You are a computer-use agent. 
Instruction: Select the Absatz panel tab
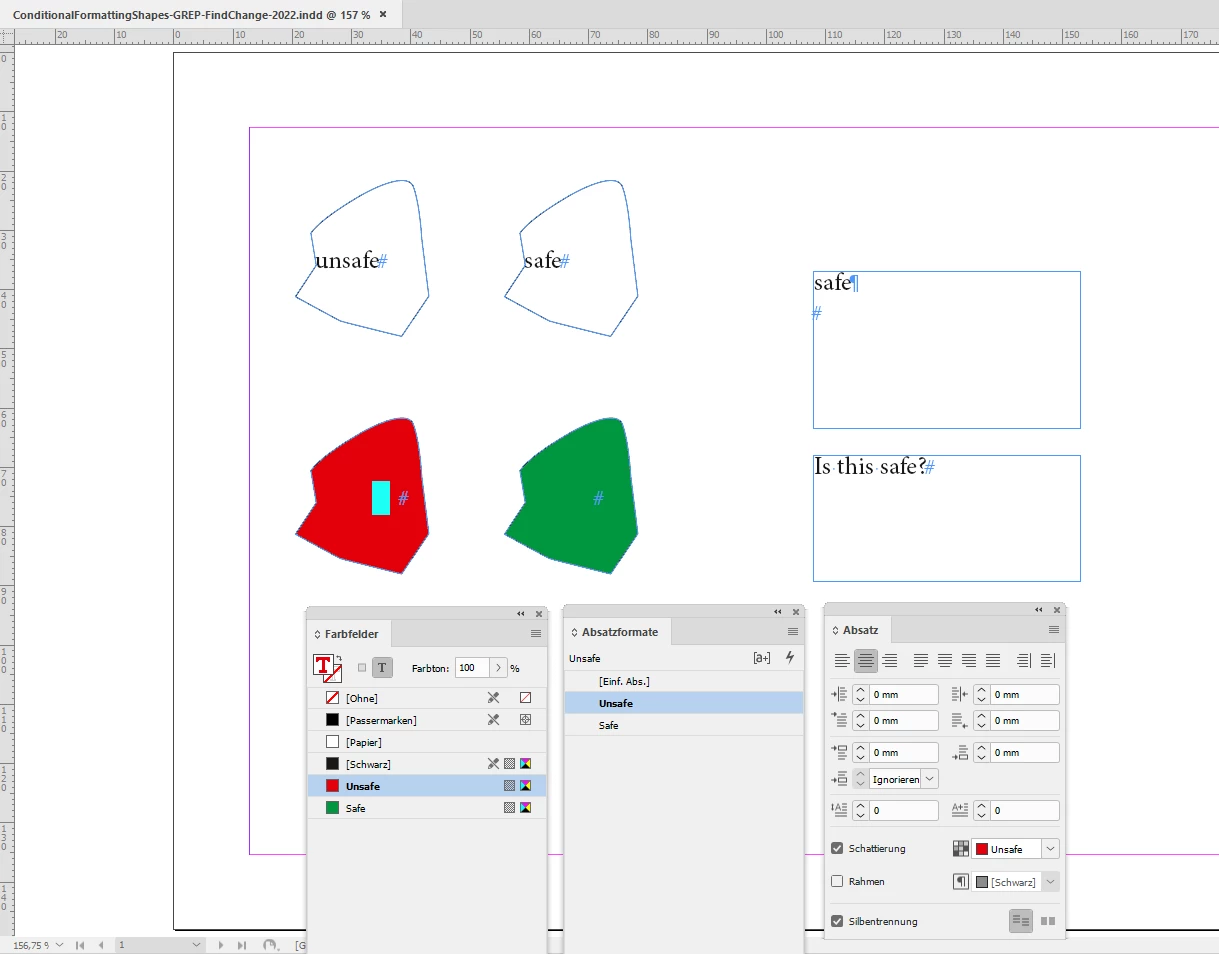pyautogui.click(x=859, y=630)
